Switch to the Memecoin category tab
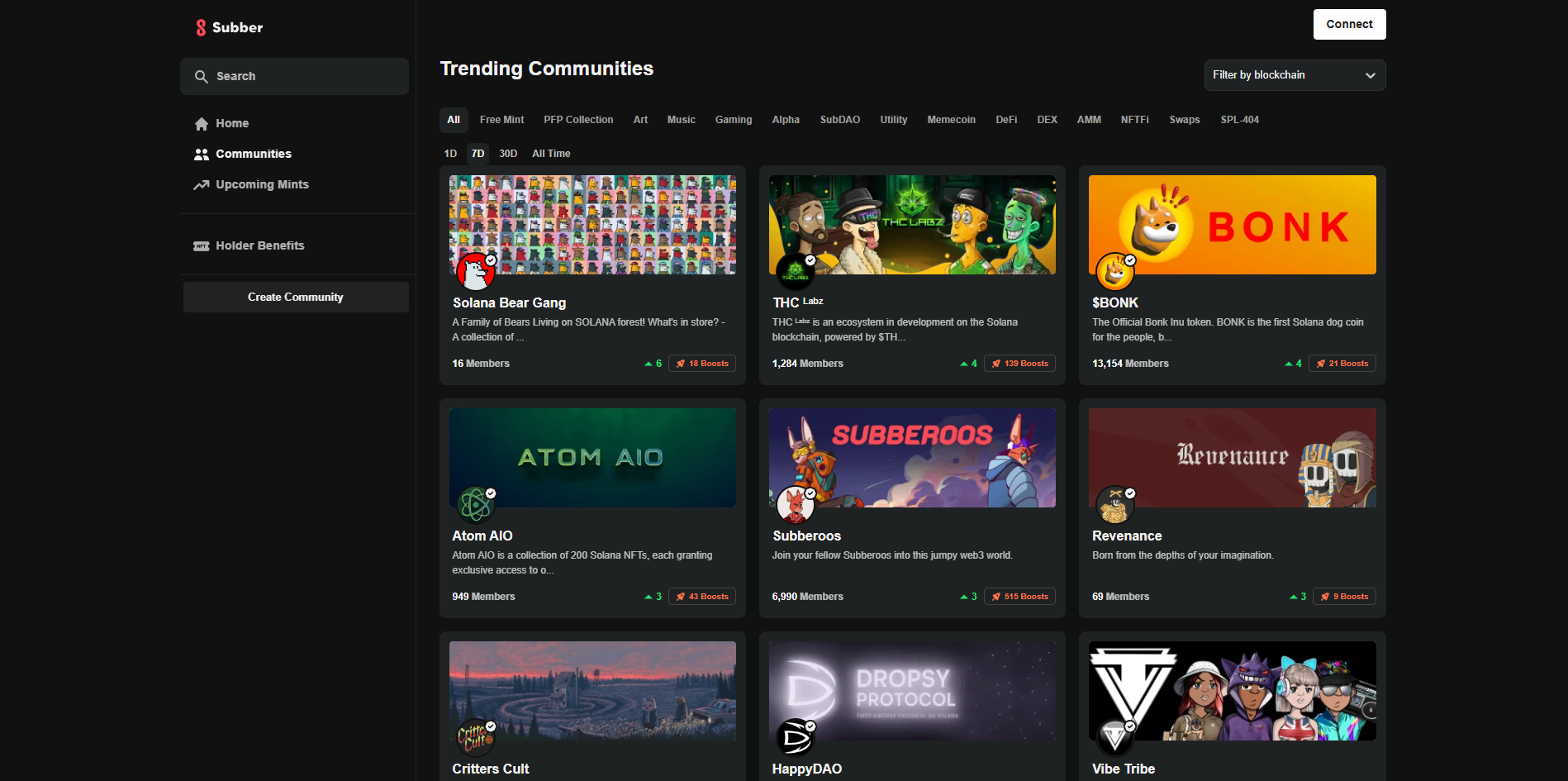1568x781 pixels. (951, 120)
